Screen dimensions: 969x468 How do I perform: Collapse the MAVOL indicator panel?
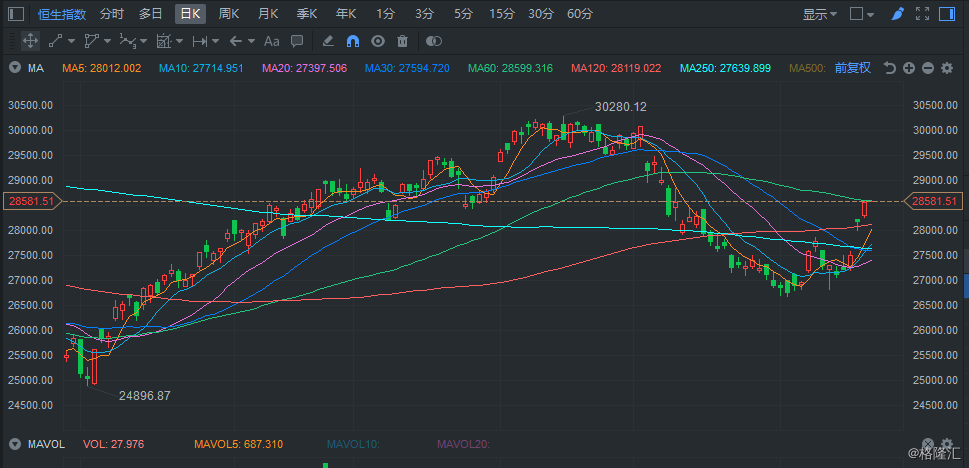pyautogui.click(x=15, y=443)
